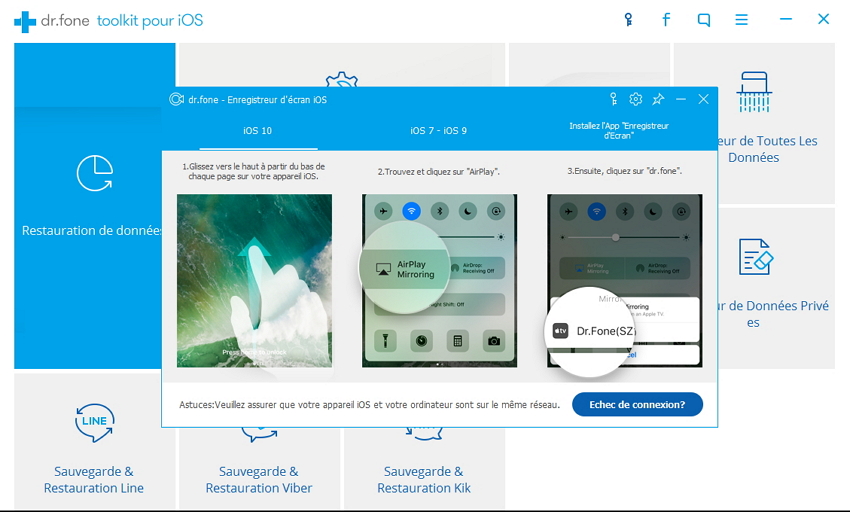Open Sauvegarde & Restauration Viber tile
Viewport: 850px width, 512px height.
[x=259, y=469]
